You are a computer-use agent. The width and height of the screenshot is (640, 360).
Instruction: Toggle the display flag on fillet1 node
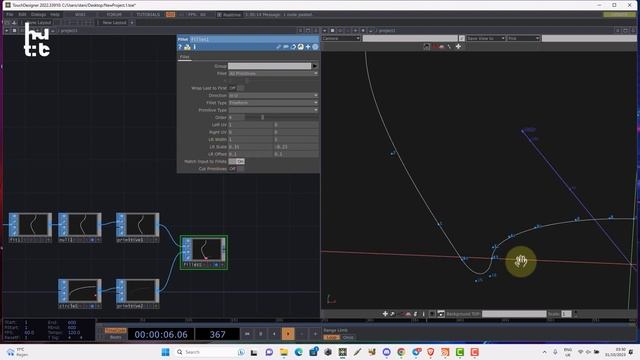(x=216, y=265)
